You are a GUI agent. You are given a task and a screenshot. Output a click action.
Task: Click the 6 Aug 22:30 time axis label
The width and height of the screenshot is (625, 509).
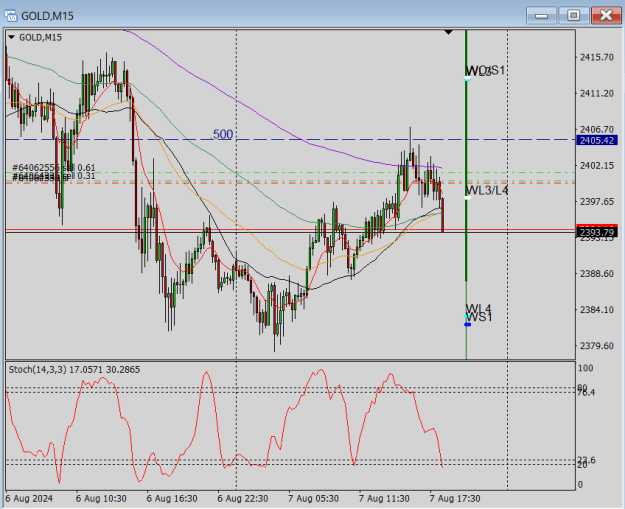[x=243, y=499]
